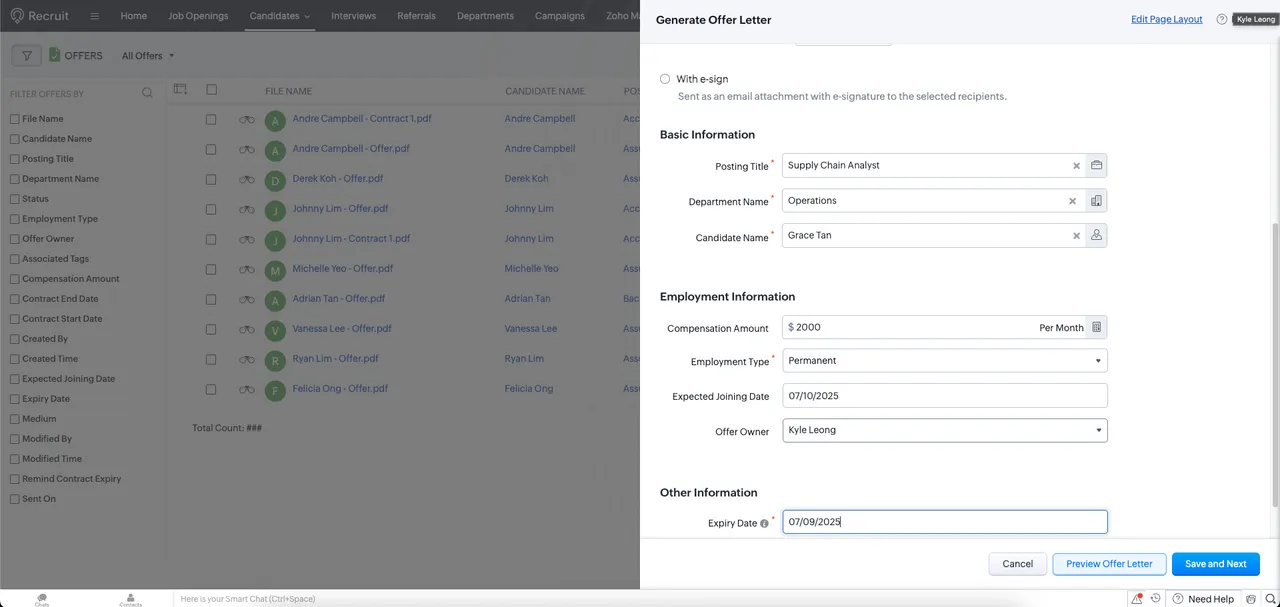Preview Felicia Ong - Offer.pdf with glasses icon

pyautogui.click(x=246, y=390)
